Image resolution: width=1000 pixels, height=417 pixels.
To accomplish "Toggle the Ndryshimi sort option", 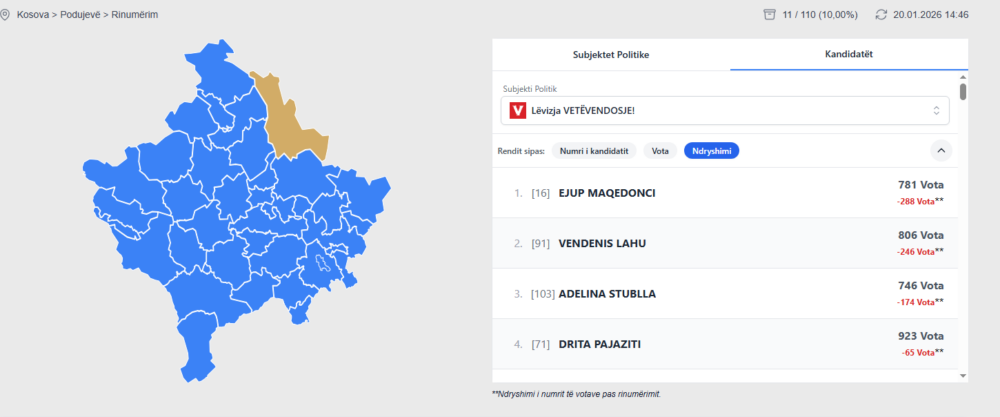I will pos(711,150).
